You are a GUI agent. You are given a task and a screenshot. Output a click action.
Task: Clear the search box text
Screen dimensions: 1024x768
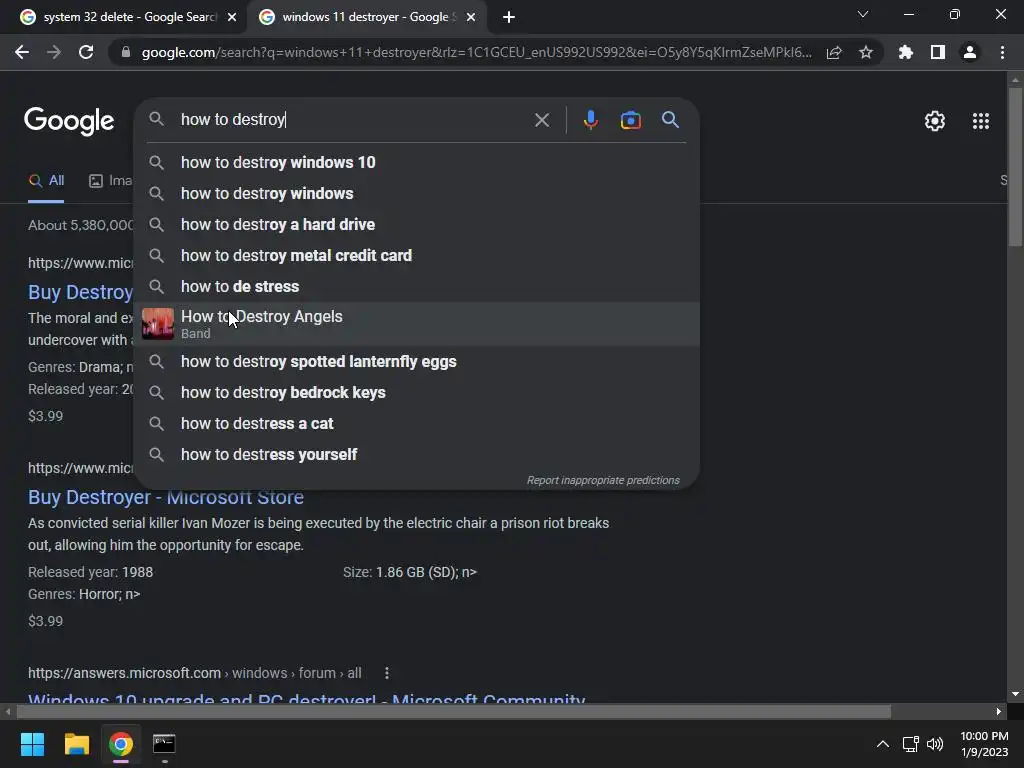(x=541, y=120)
